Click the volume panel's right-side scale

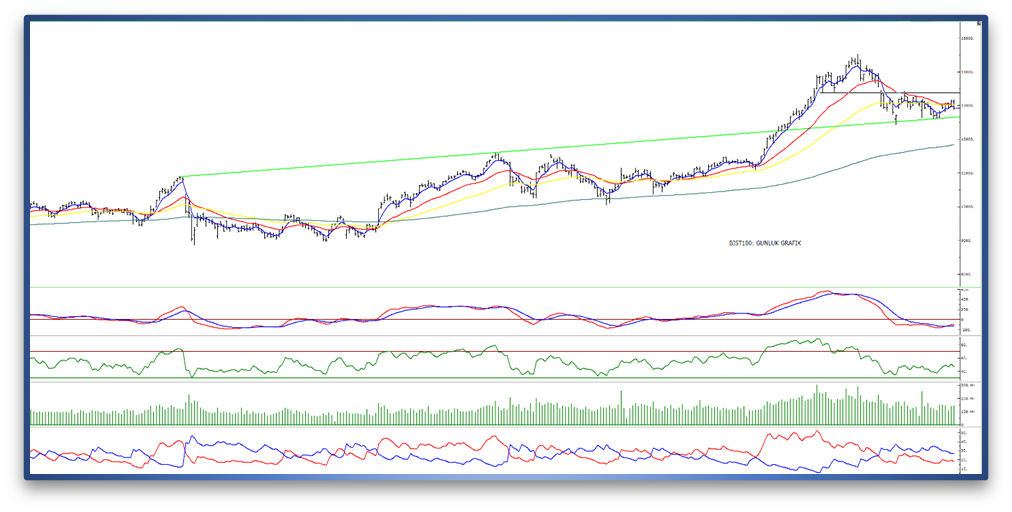coord(968,398)
